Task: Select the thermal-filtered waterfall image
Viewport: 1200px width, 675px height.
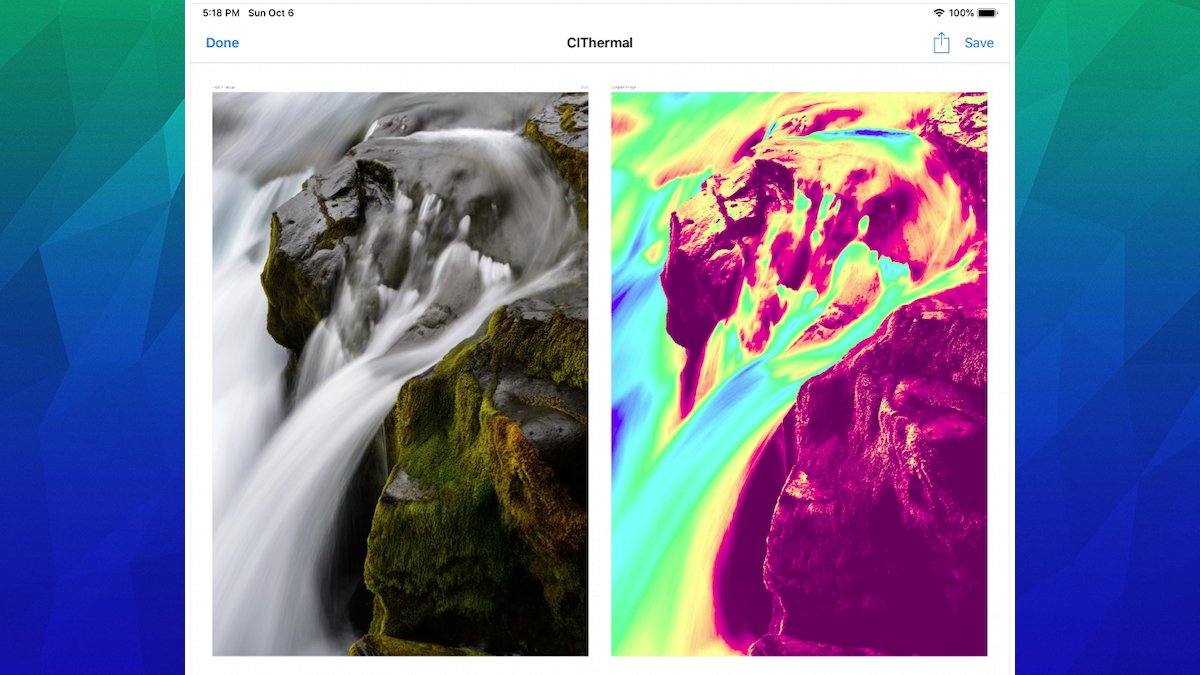Action: 799,374
